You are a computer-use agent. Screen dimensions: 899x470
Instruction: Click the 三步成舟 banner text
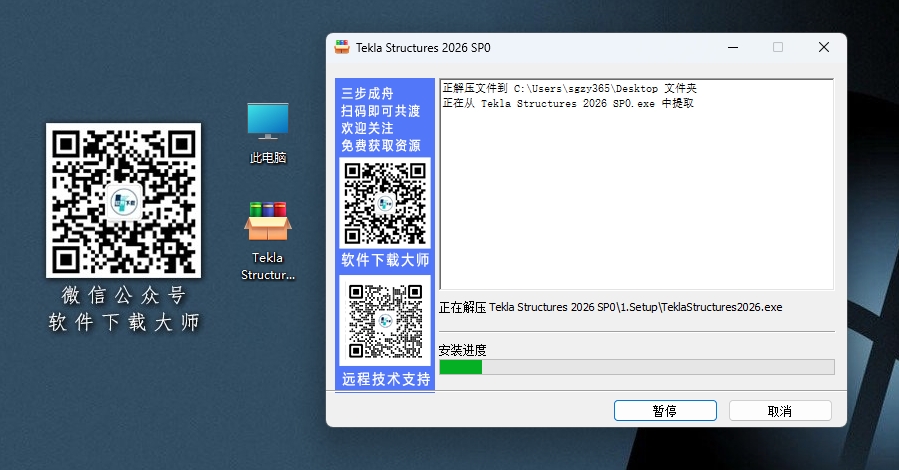pyautogui.click(x=368, y=93)
